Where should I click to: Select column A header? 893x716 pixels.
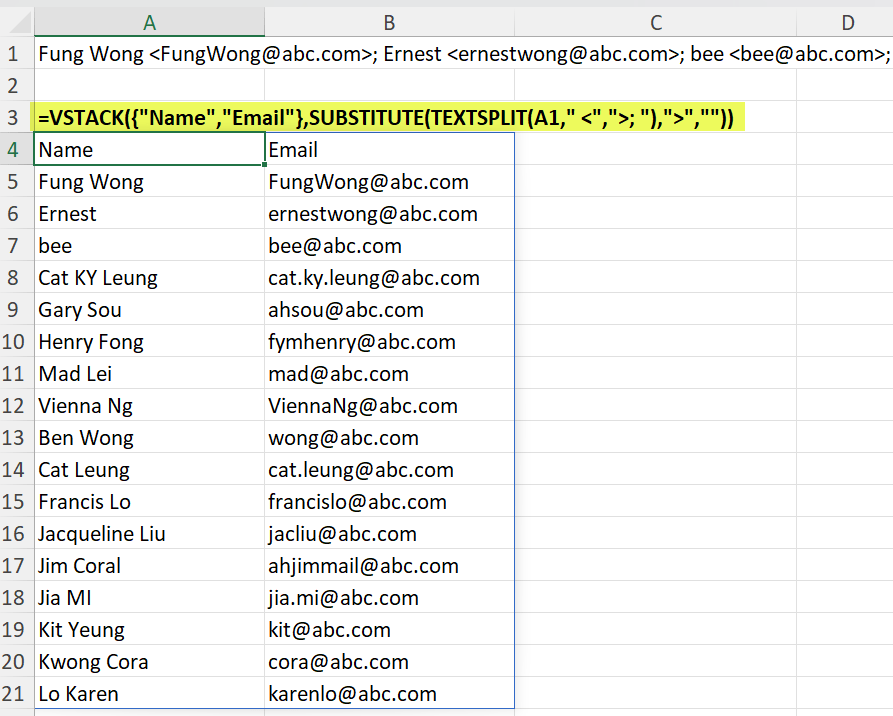149,22
